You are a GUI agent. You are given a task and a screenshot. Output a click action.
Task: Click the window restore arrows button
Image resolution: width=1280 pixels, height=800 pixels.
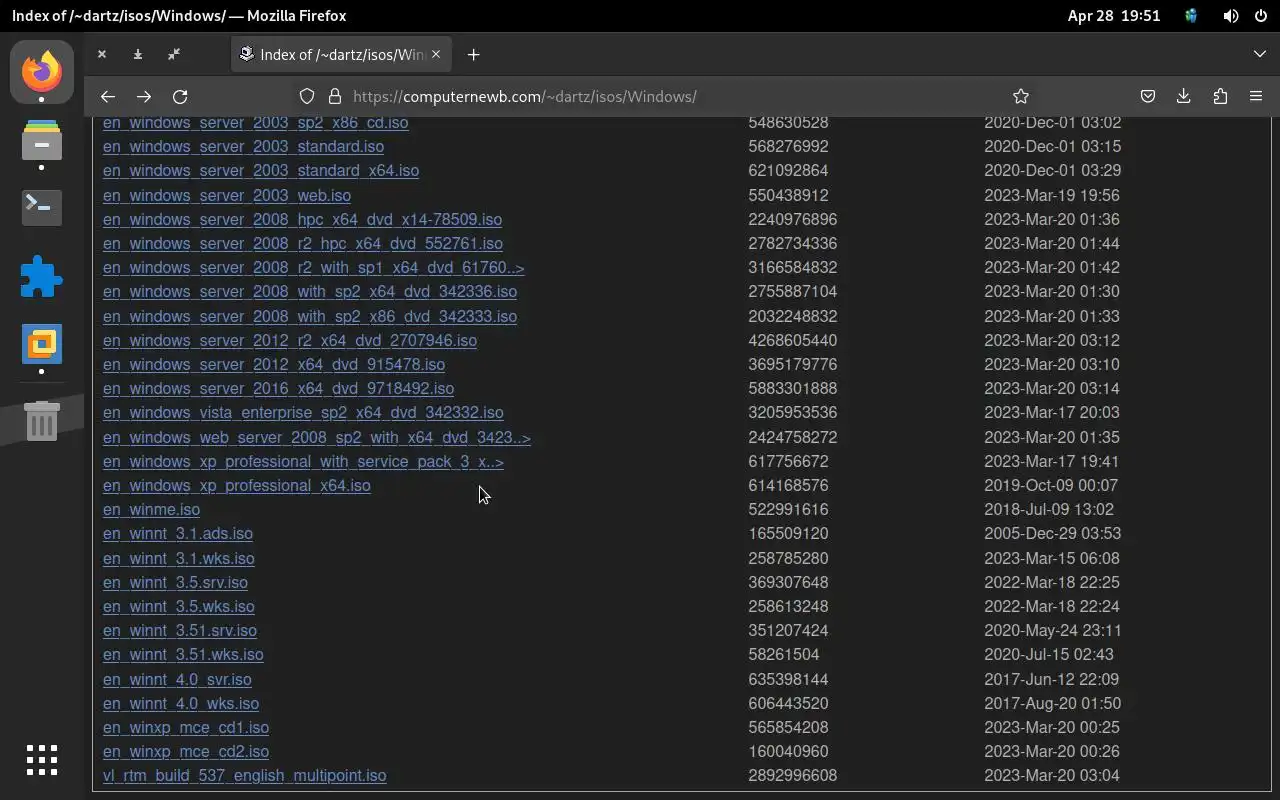[x=174, y=54]
